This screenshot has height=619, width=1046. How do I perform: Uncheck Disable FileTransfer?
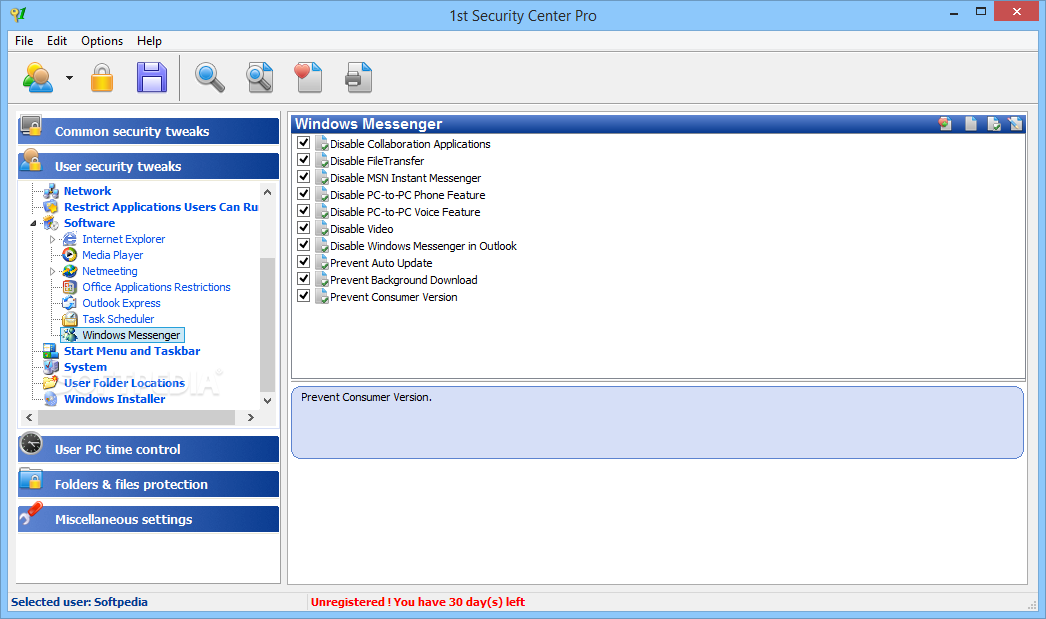click(304, 159)
